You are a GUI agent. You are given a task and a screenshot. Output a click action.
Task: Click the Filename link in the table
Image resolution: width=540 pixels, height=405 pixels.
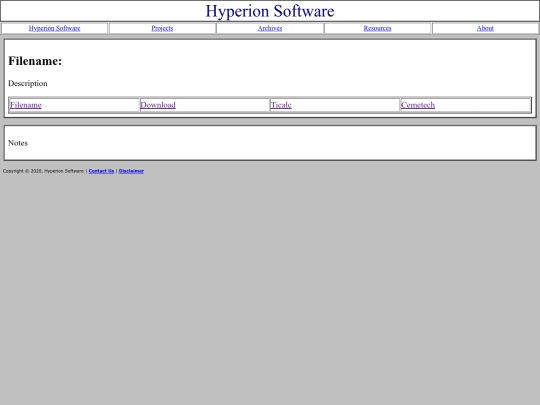coord(26,105)
